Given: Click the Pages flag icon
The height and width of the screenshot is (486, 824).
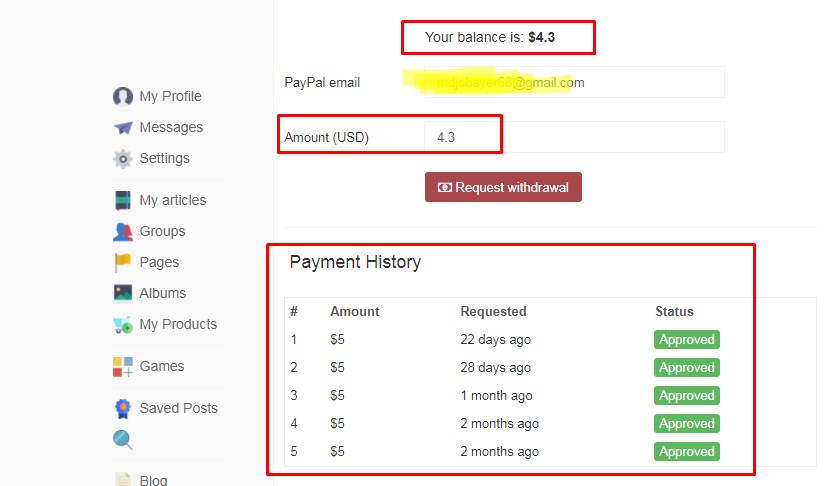Looking at the screenshot, I should pos(123,262).
